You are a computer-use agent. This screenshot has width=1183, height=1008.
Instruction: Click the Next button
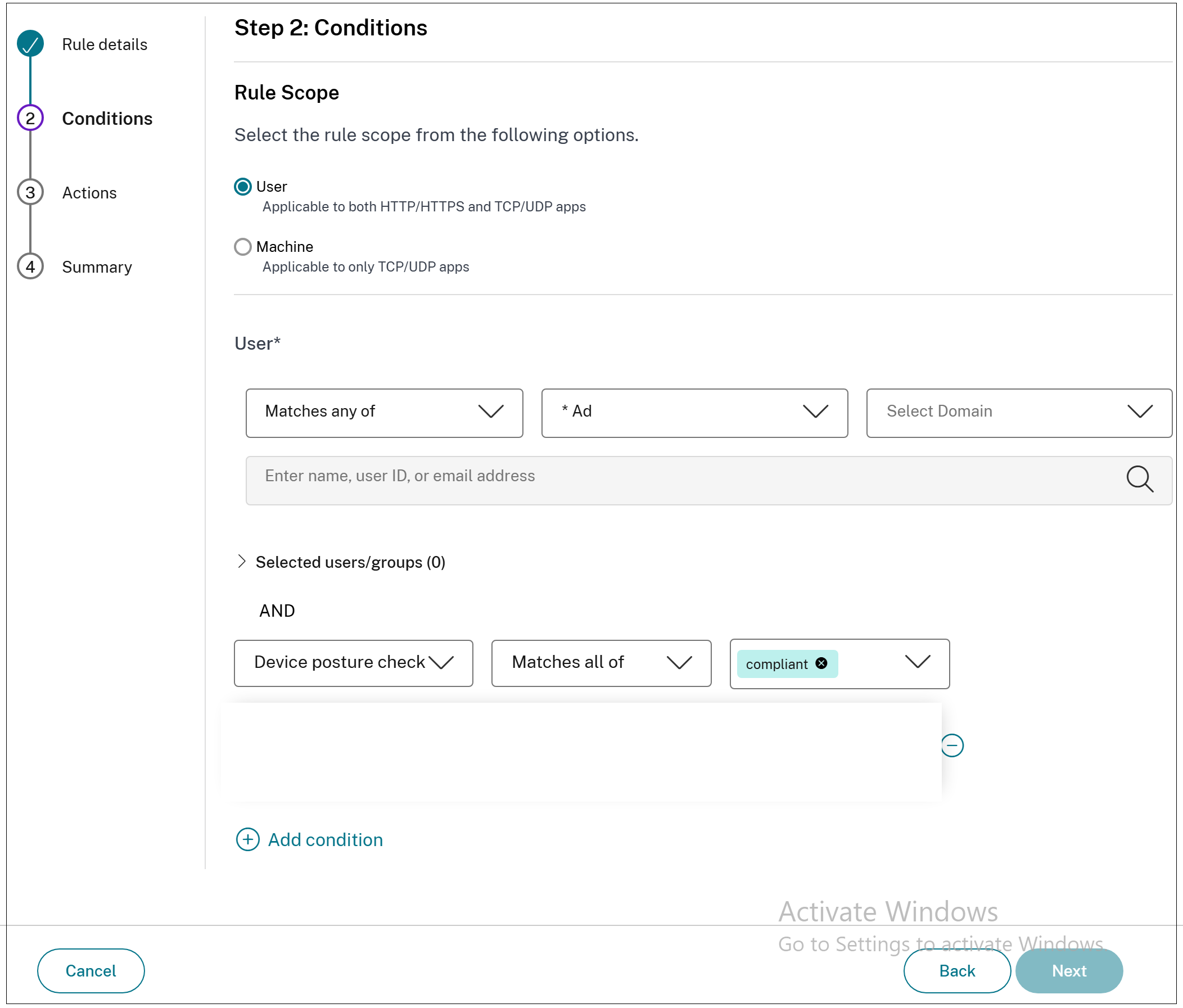(x=1069, y=971)
